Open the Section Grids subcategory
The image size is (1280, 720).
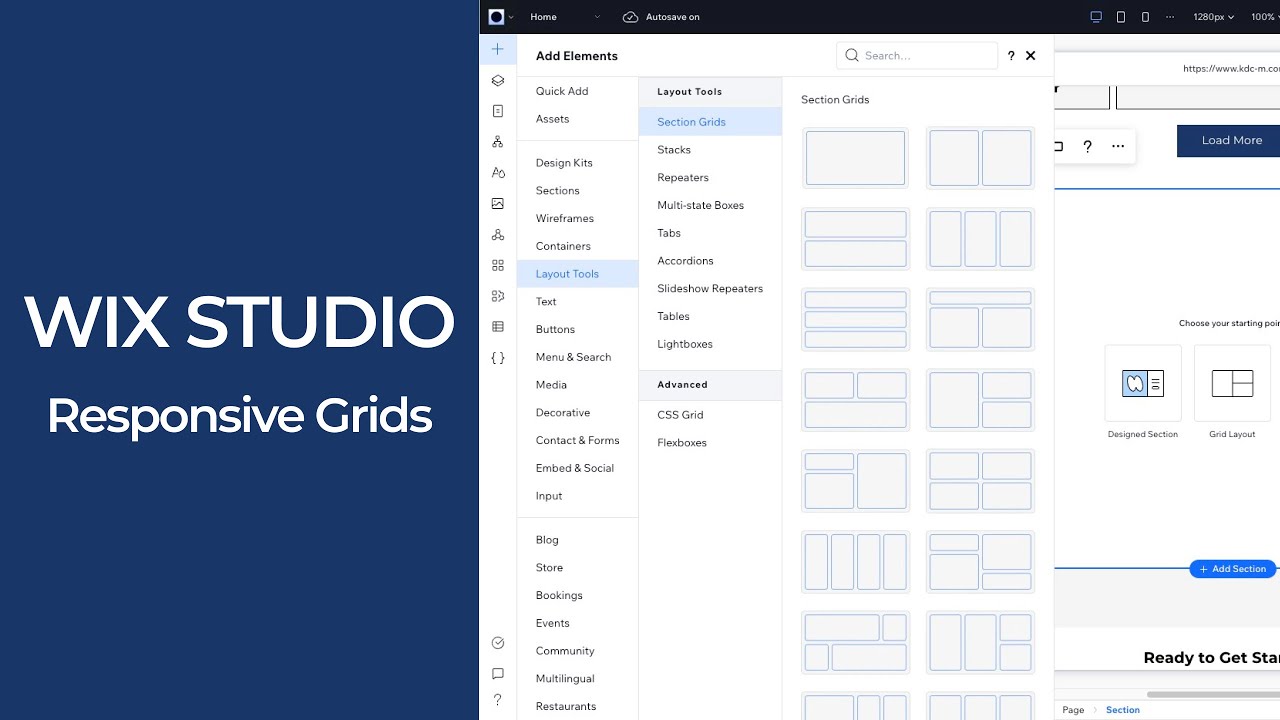pyautogui.click(x=710, y=122)
